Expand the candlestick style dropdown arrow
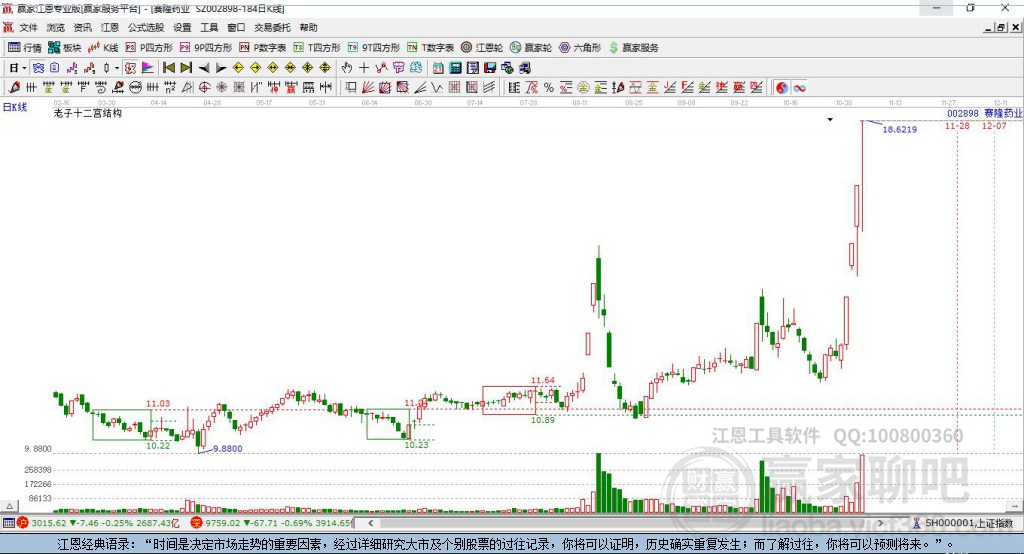 (x=117, y=68)
